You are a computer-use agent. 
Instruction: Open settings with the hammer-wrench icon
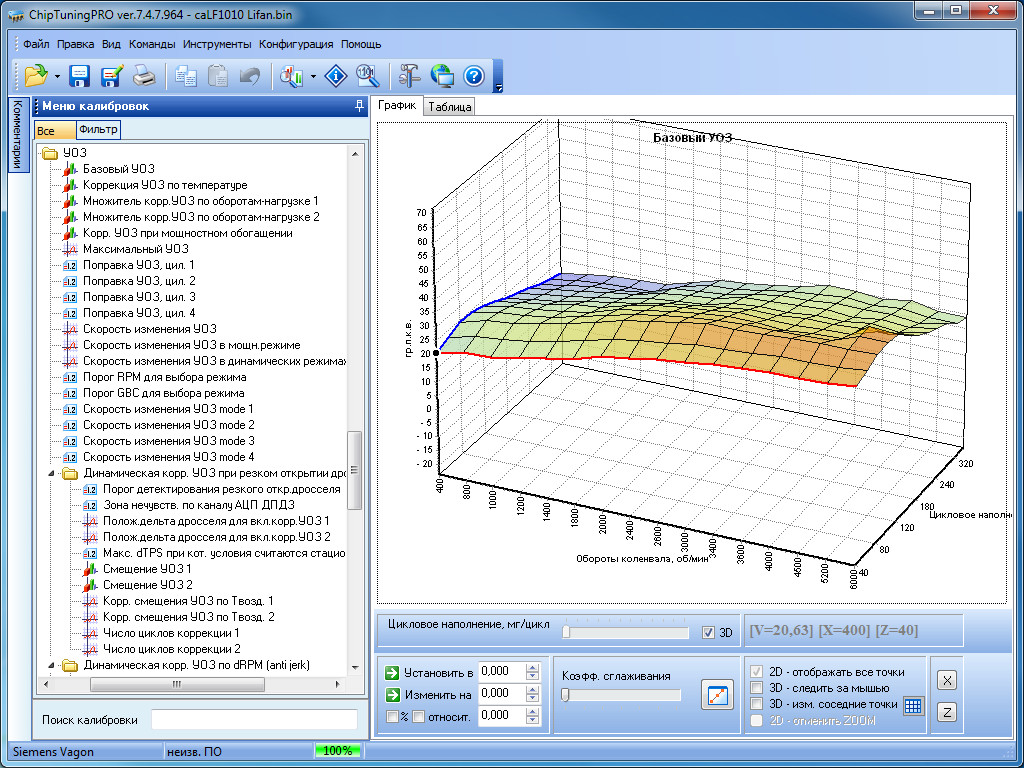410,76
